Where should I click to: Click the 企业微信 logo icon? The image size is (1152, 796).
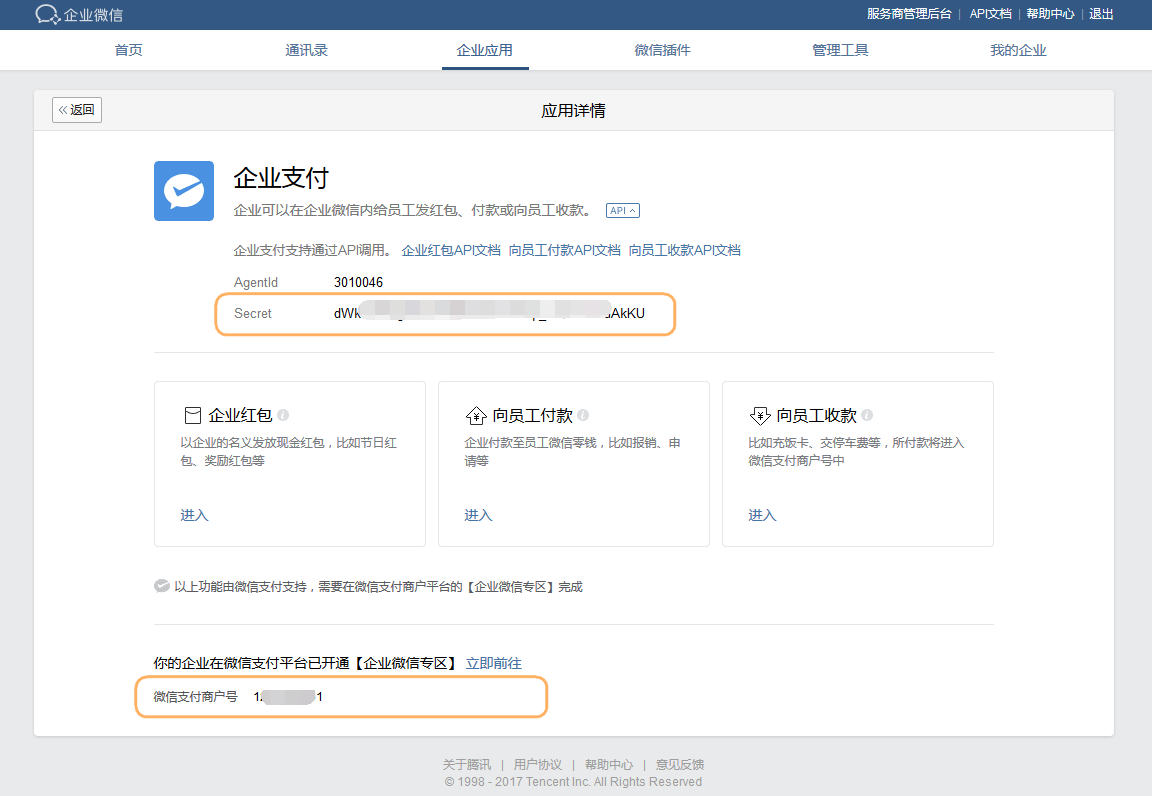point(48,14)
